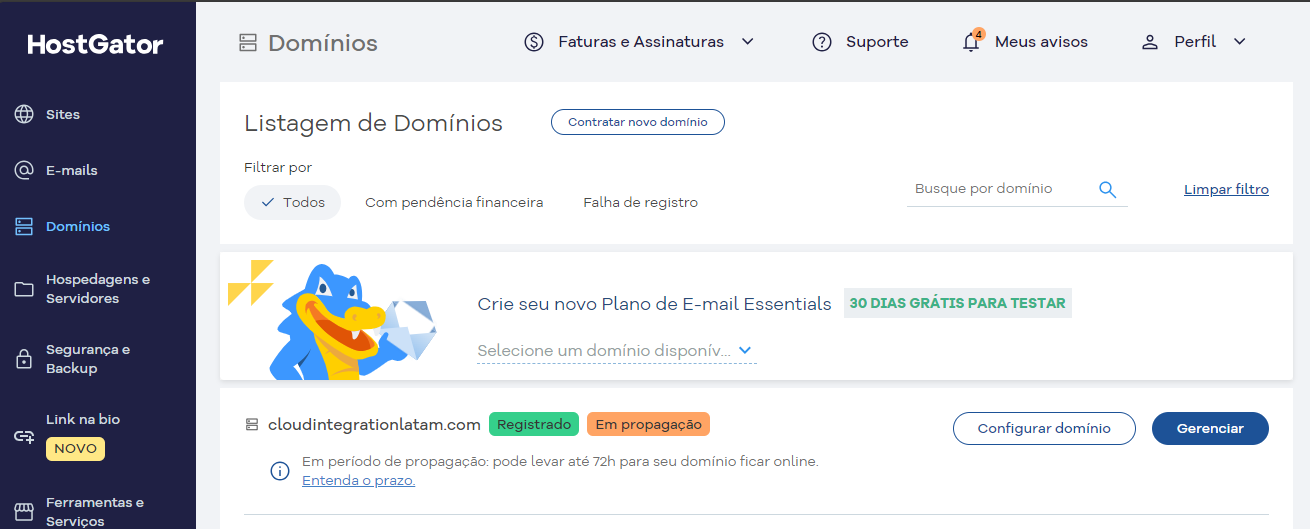1310x529 pixels.
Task: Expand the Perfil dropdown chevron
Action: click(x=1240, y=42)
